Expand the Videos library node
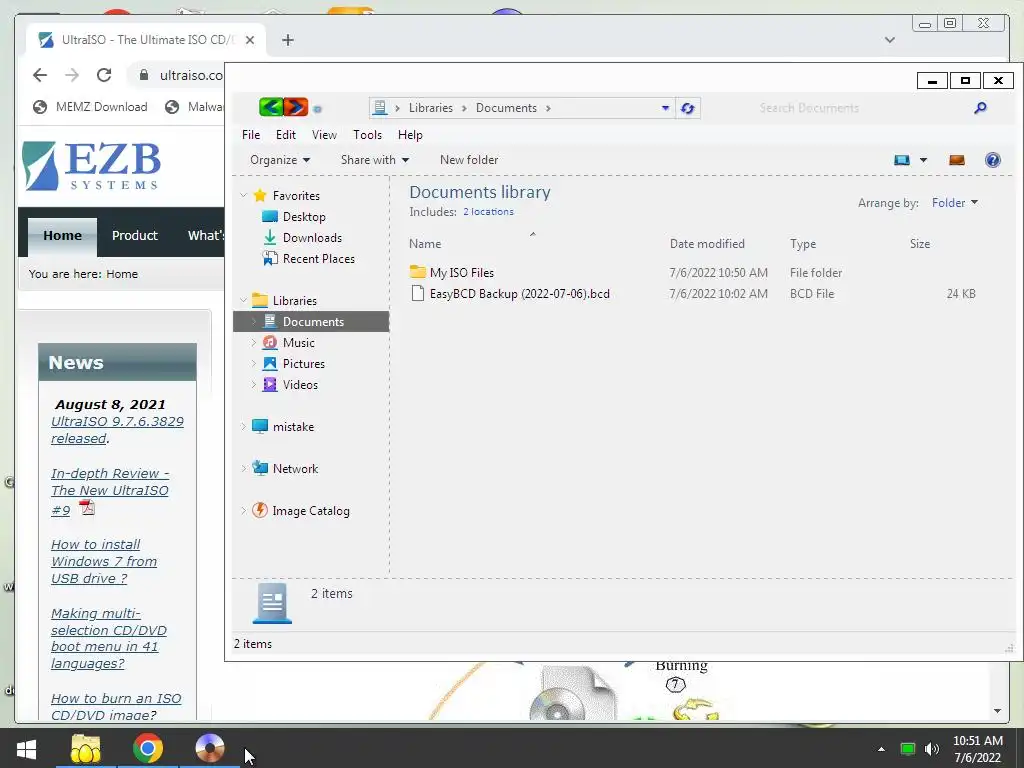 (253, 385)
